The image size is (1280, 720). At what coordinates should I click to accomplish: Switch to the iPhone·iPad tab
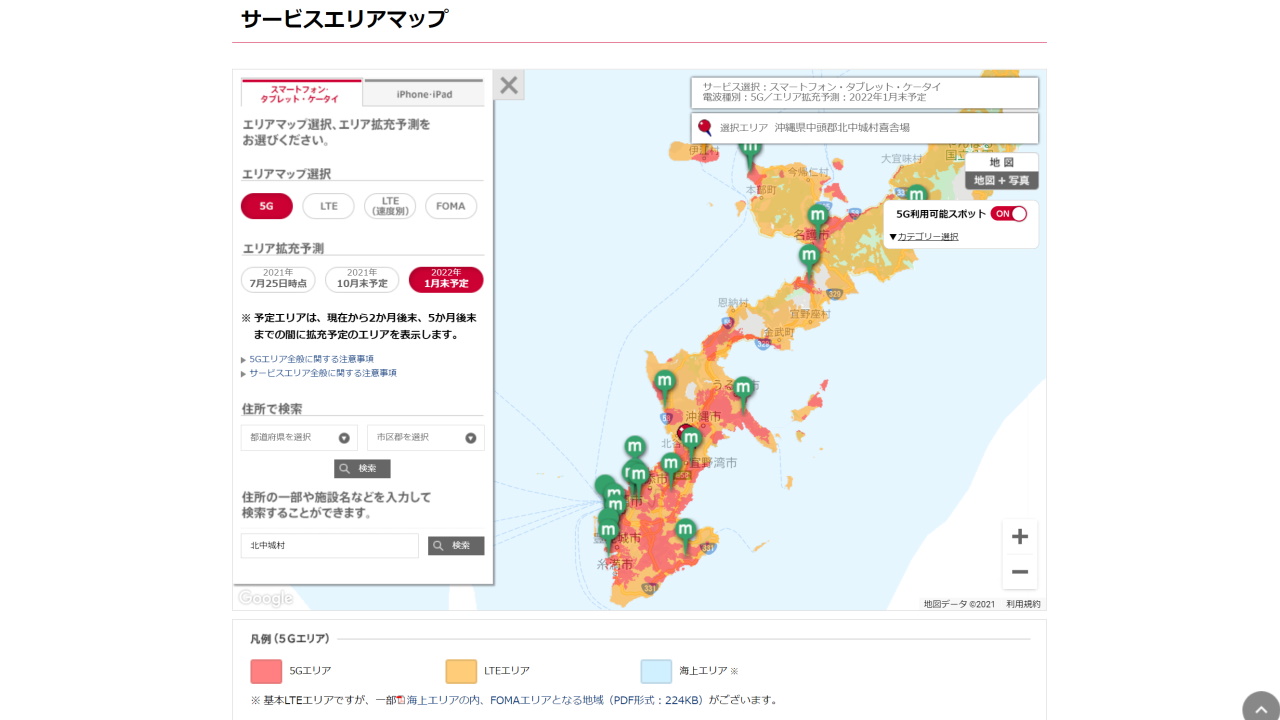tap(425, 92)
